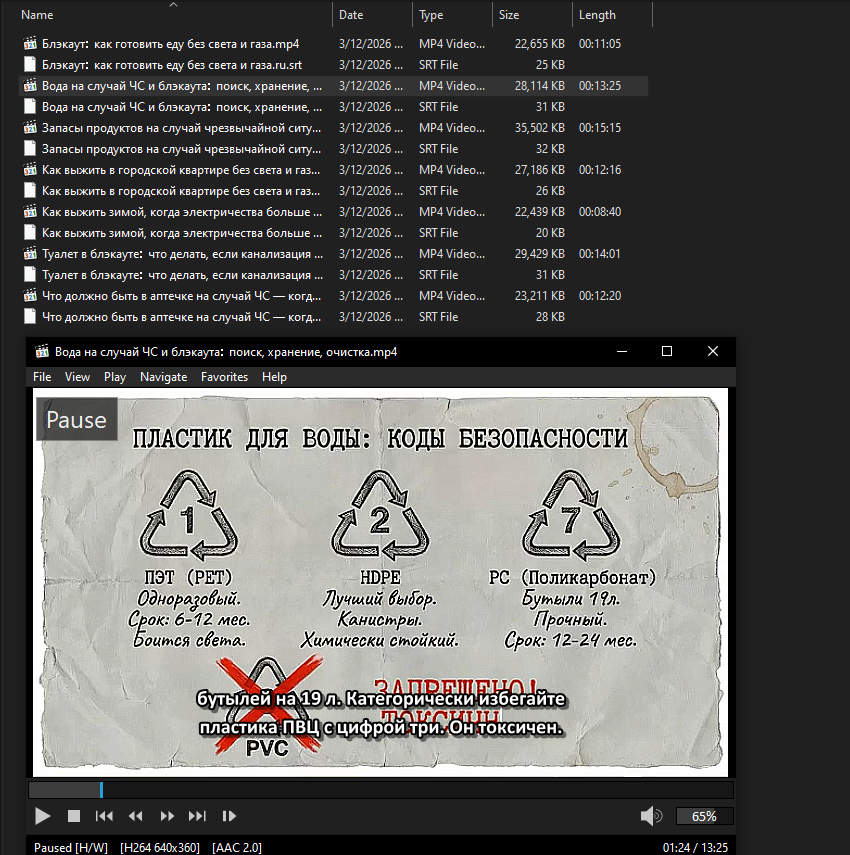Open the Favorites menu
The width and height of the screenshot is (850, 855).
coord(224,377)
